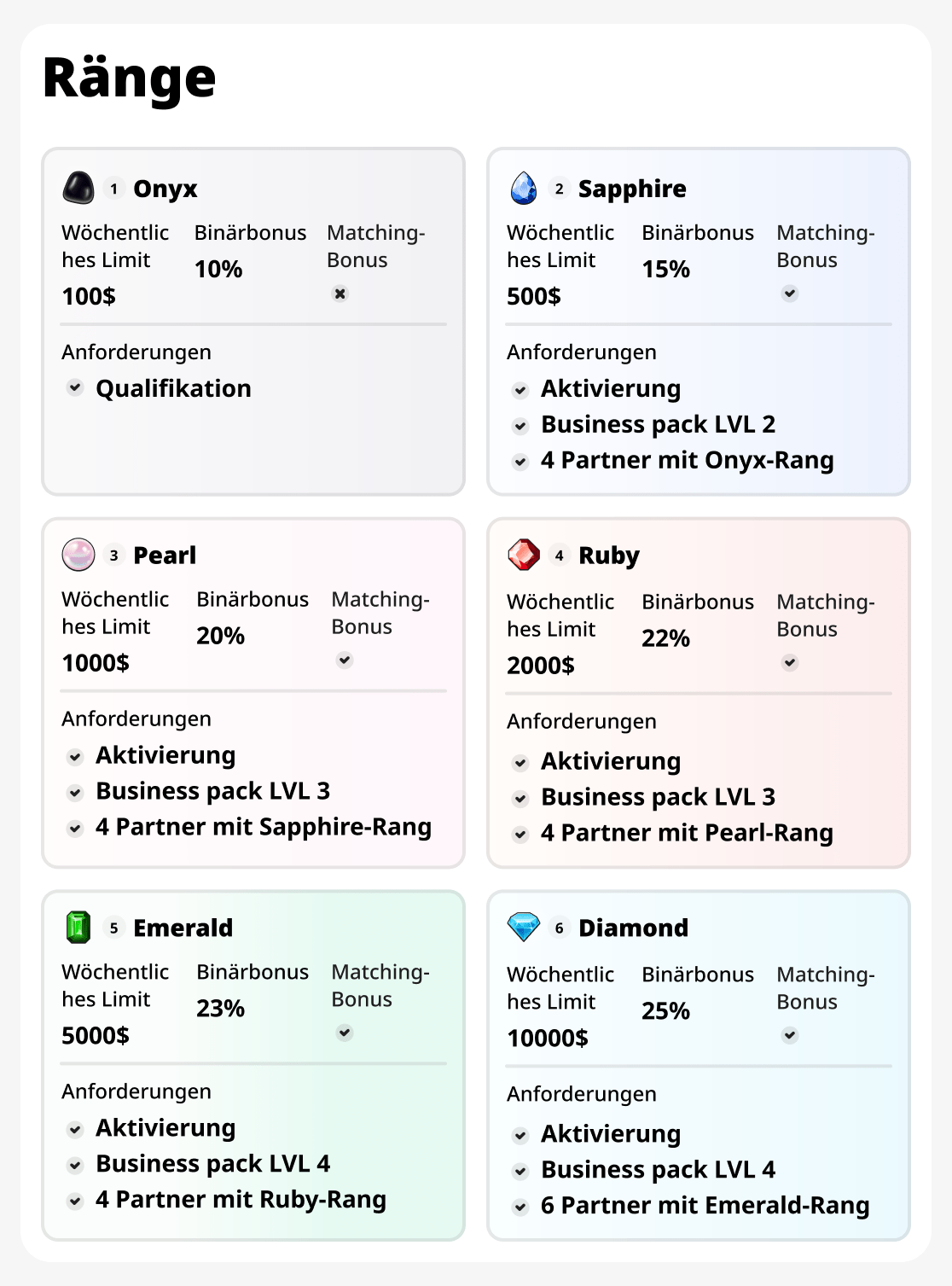Click the black Onyx gemstone icon
Viewport: 952px width, 1286px height.
[x=78, y=188]
